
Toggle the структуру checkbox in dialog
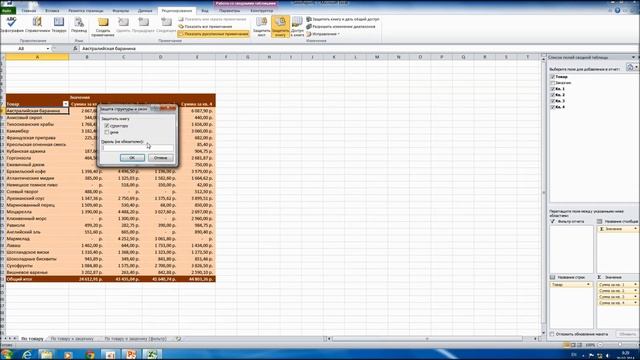pos(107,126)
